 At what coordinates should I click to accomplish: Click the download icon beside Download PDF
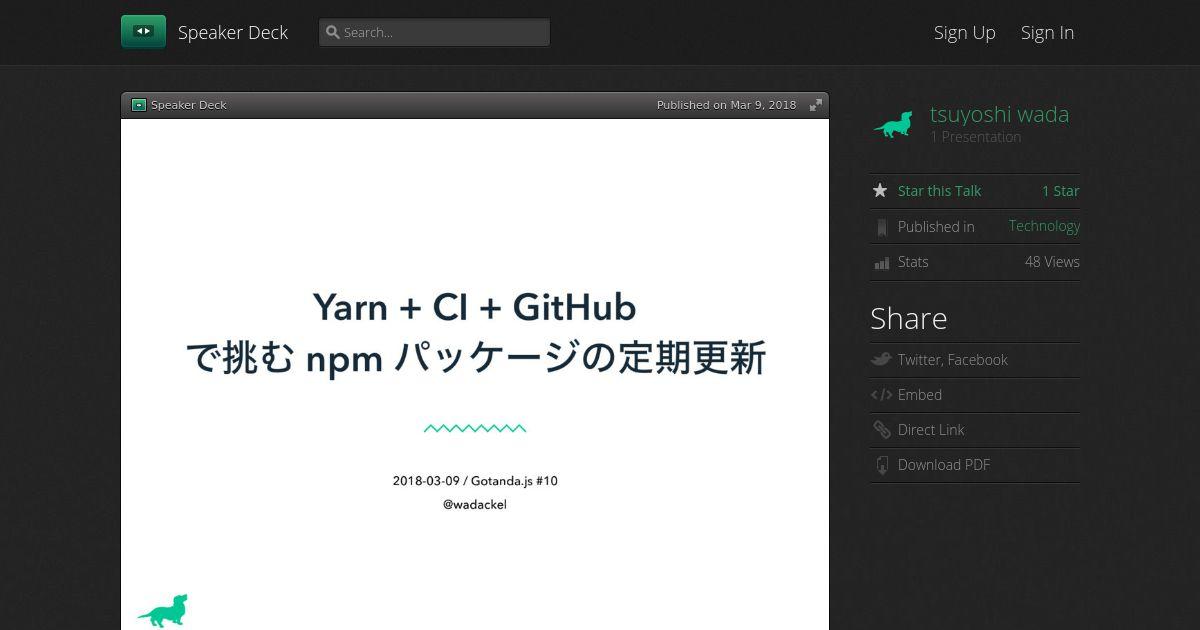881,465
